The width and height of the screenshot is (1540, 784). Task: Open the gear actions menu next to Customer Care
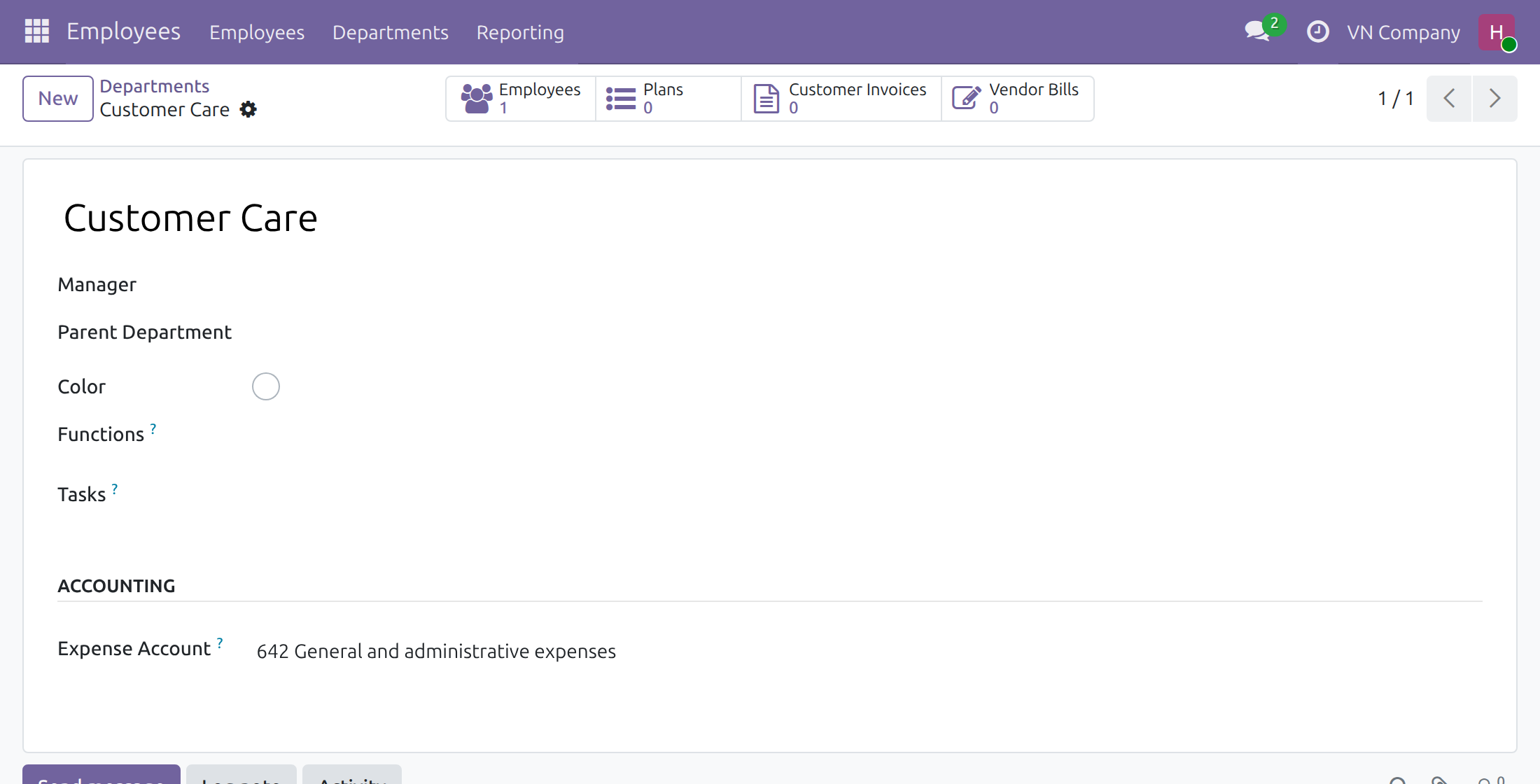point(248,110)
